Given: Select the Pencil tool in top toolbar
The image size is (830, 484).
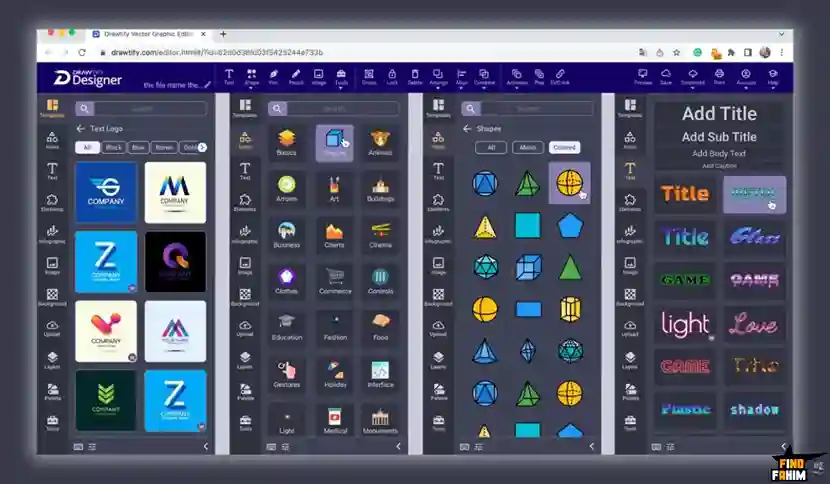Looking at the screenshot, I should (296, 75).
